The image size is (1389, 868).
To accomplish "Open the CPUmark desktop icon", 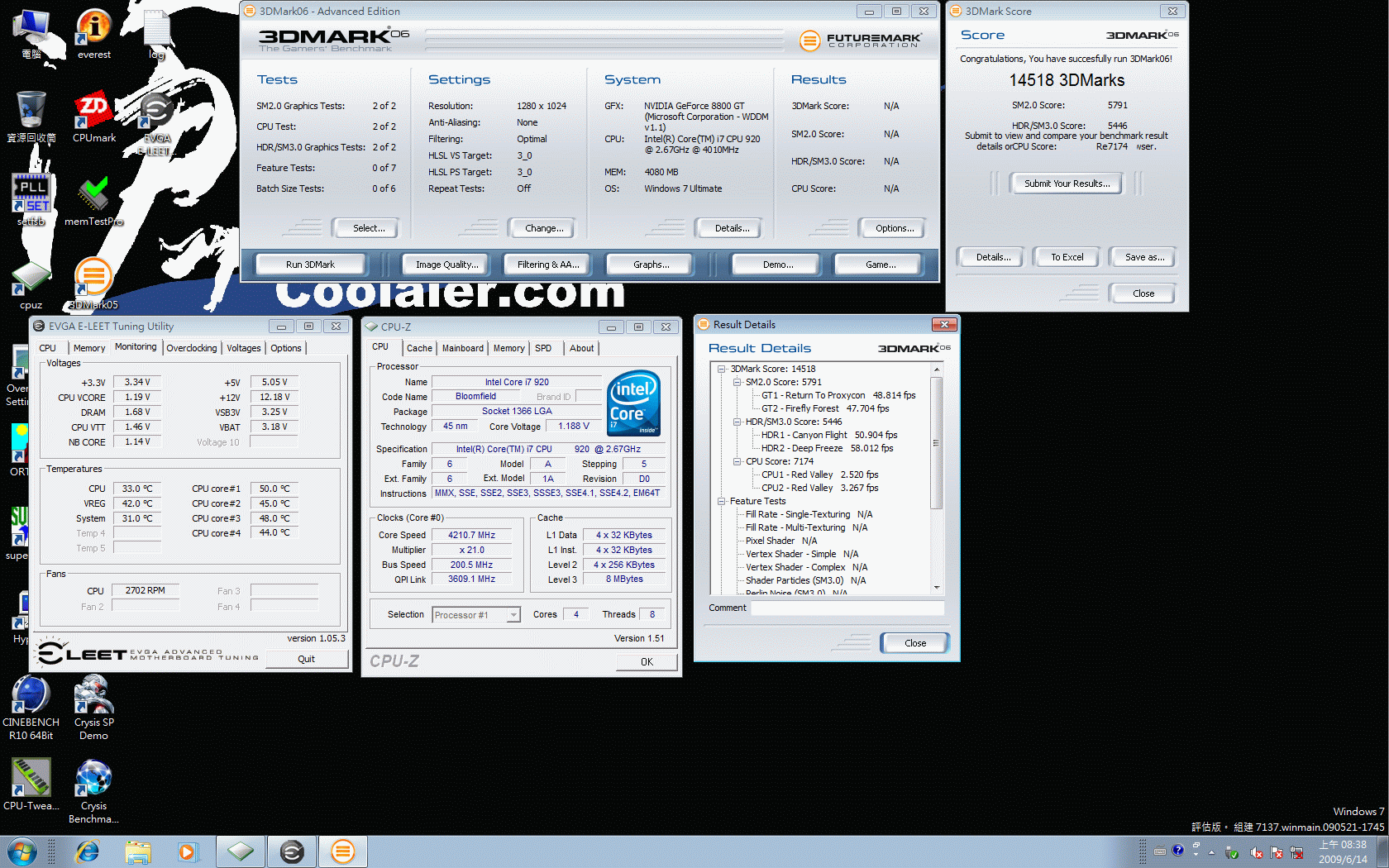I will [x=94, y=117].
